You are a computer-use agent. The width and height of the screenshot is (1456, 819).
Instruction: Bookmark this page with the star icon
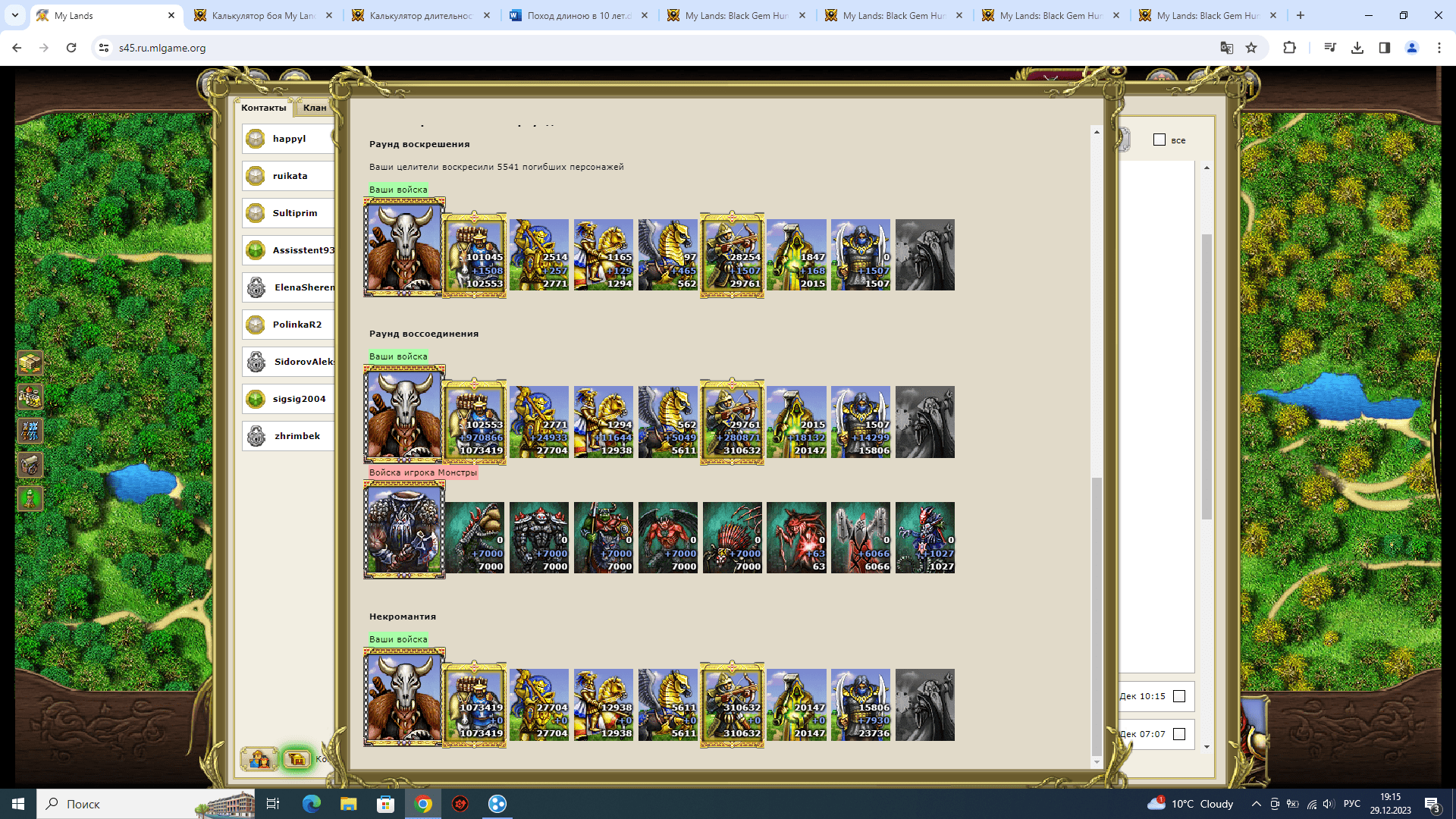tap(1251, 48)
